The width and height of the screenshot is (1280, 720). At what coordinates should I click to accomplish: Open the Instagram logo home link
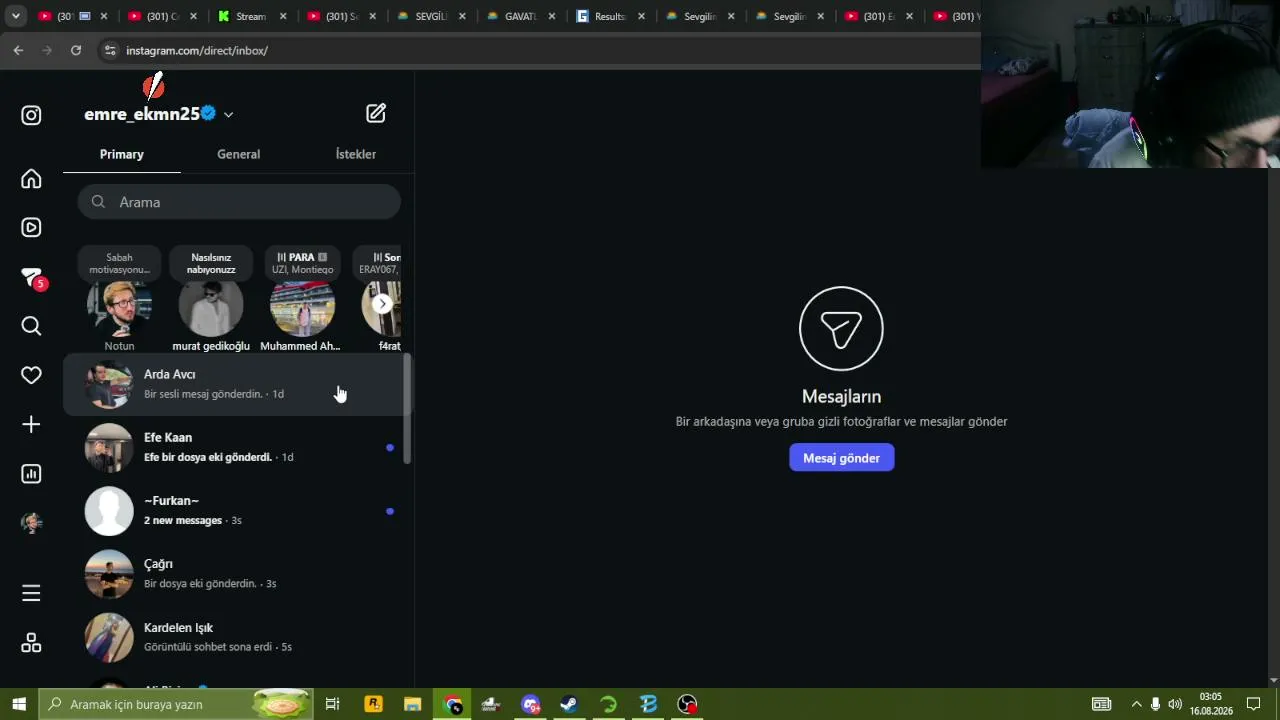(x=31, y=115)
